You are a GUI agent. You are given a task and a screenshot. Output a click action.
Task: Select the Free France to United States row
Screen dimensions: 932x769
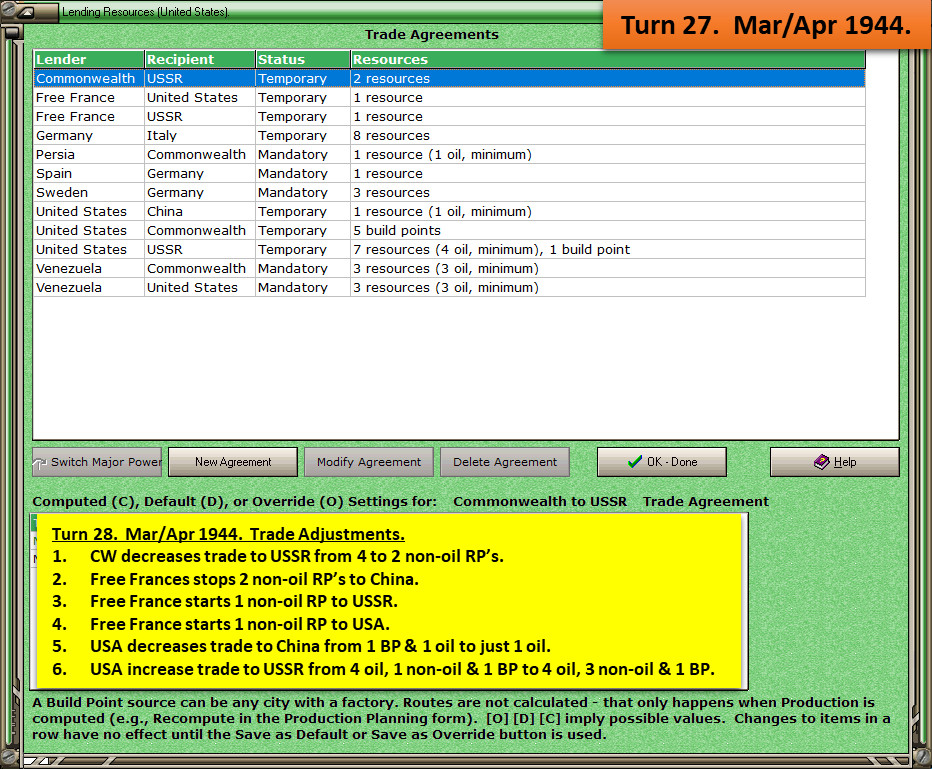[x=449, y=97]
